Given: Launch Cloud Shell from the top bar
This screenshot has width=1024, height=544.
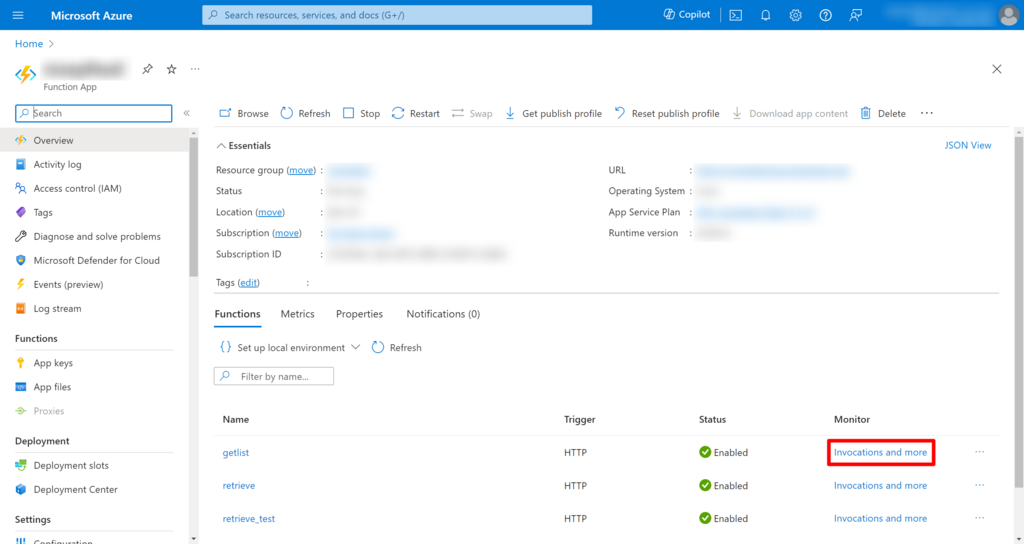Looking at the screenshot, I should coord(735,15).
